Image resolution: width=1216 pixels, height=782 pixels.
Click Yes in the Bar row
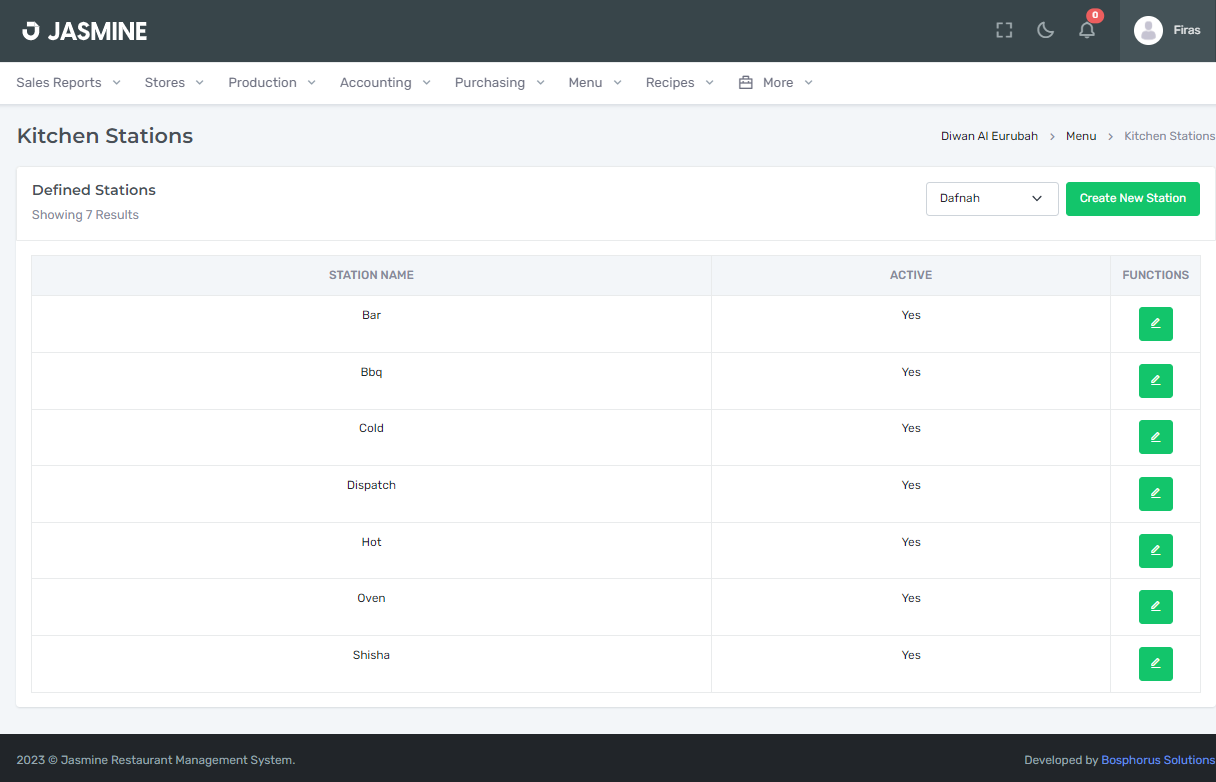tap(911, 315)
